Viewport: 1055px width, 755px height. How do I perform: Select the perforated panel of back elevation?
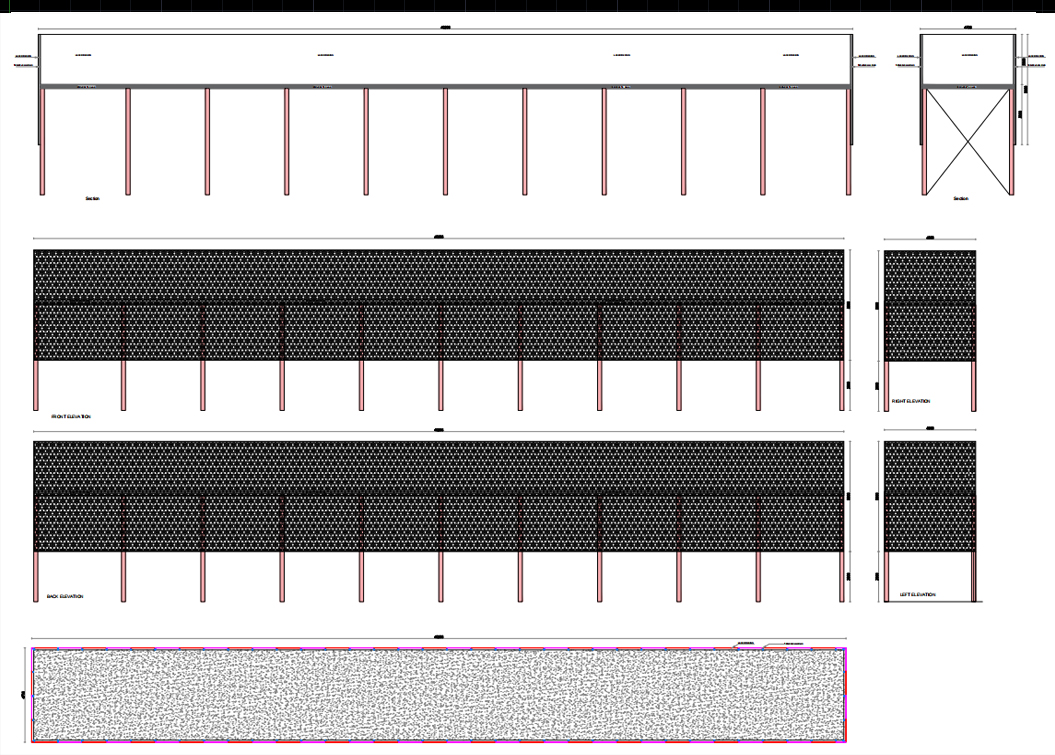pos(439,496)
